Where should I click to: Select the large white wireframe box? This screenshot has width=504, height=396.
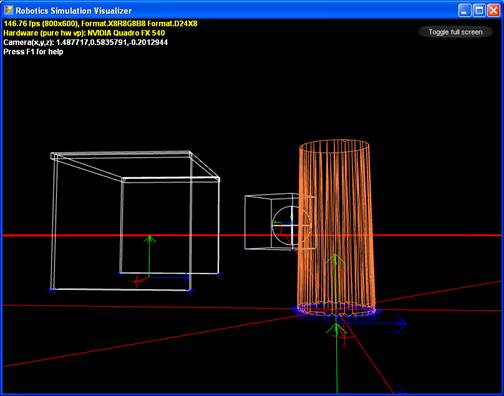point(135,222)
